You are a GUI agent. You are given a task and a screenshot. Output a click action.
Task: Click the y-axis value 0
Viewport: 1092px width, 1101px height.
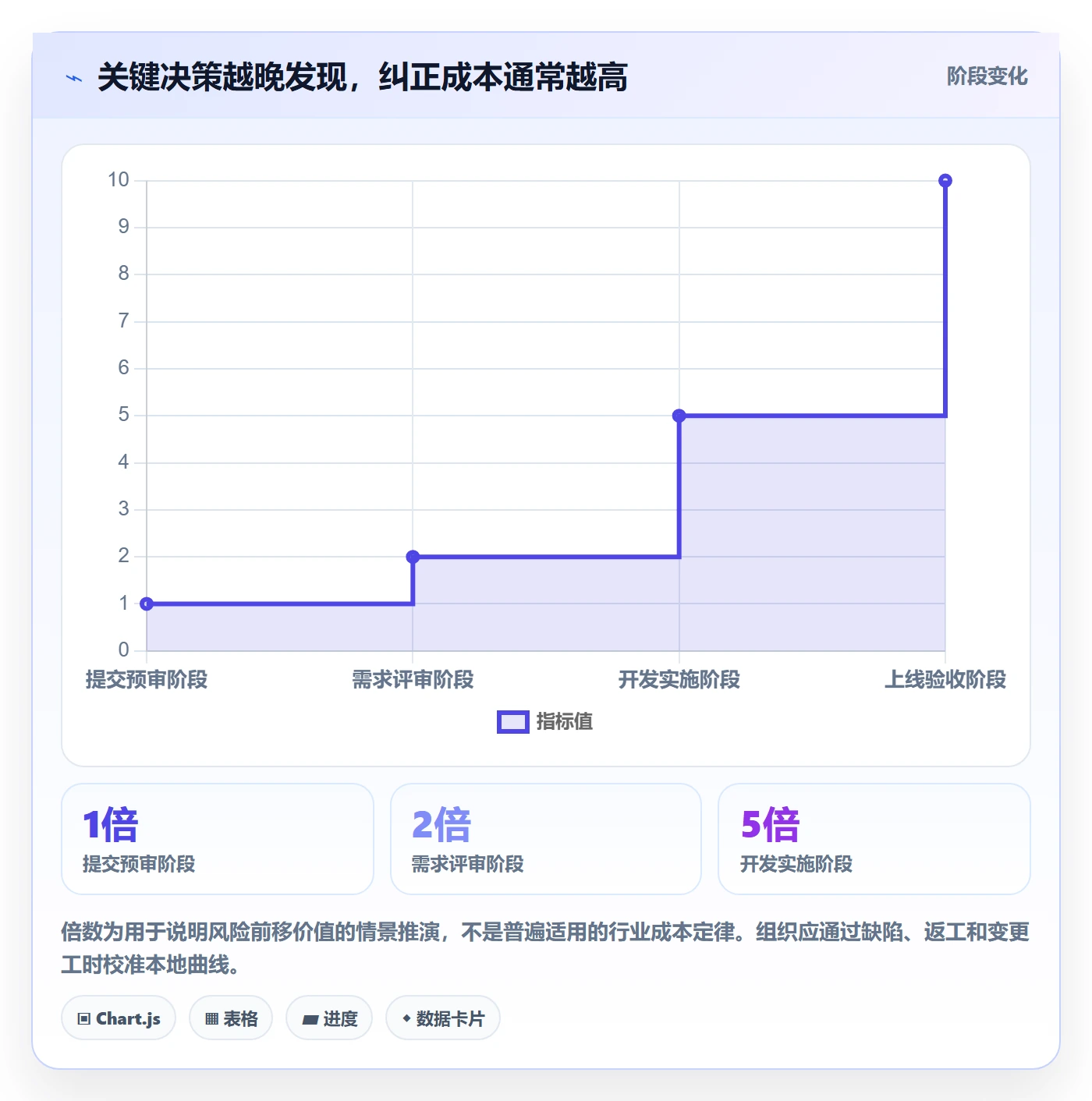coord(124,650)
